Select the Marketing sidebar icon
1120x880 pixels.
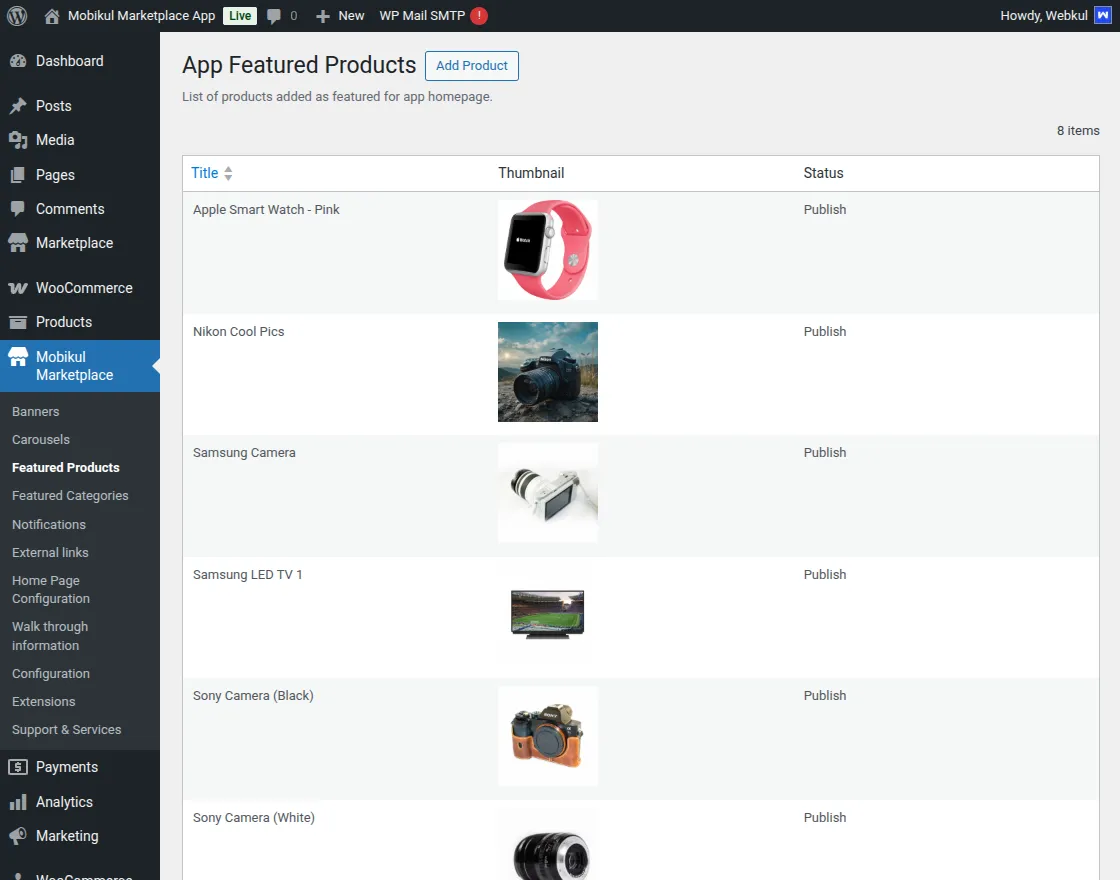point(18,836)
